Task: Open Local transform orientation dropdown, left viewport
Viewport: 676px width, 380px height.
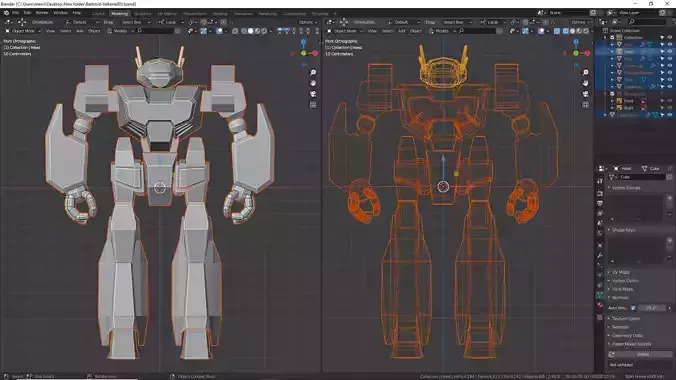Action: [x=170, y=22]
